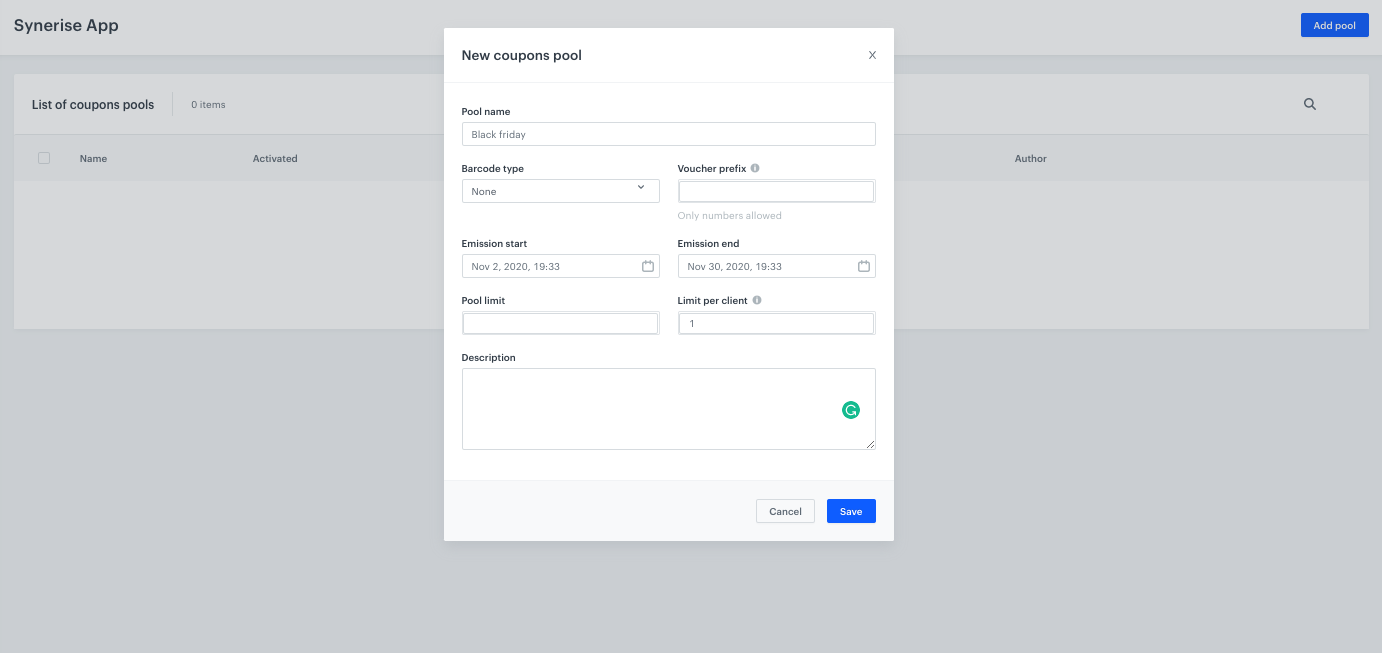Toggle the select-all checkbox in the table header
This screenshot has width=1382, height=653.
tap(43, 158)
